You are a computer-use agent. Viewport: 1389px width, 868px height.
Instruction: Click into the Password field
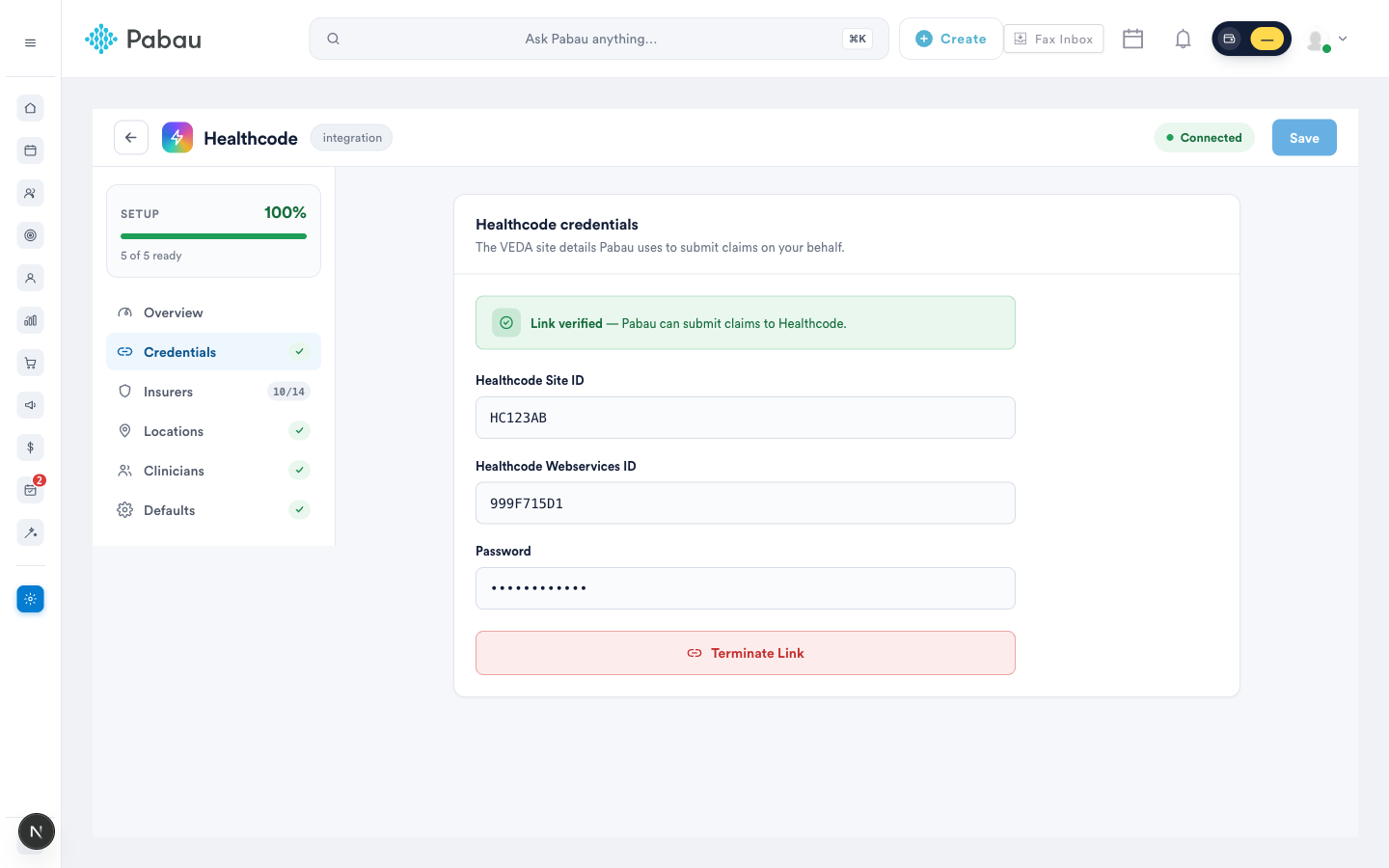745,588
